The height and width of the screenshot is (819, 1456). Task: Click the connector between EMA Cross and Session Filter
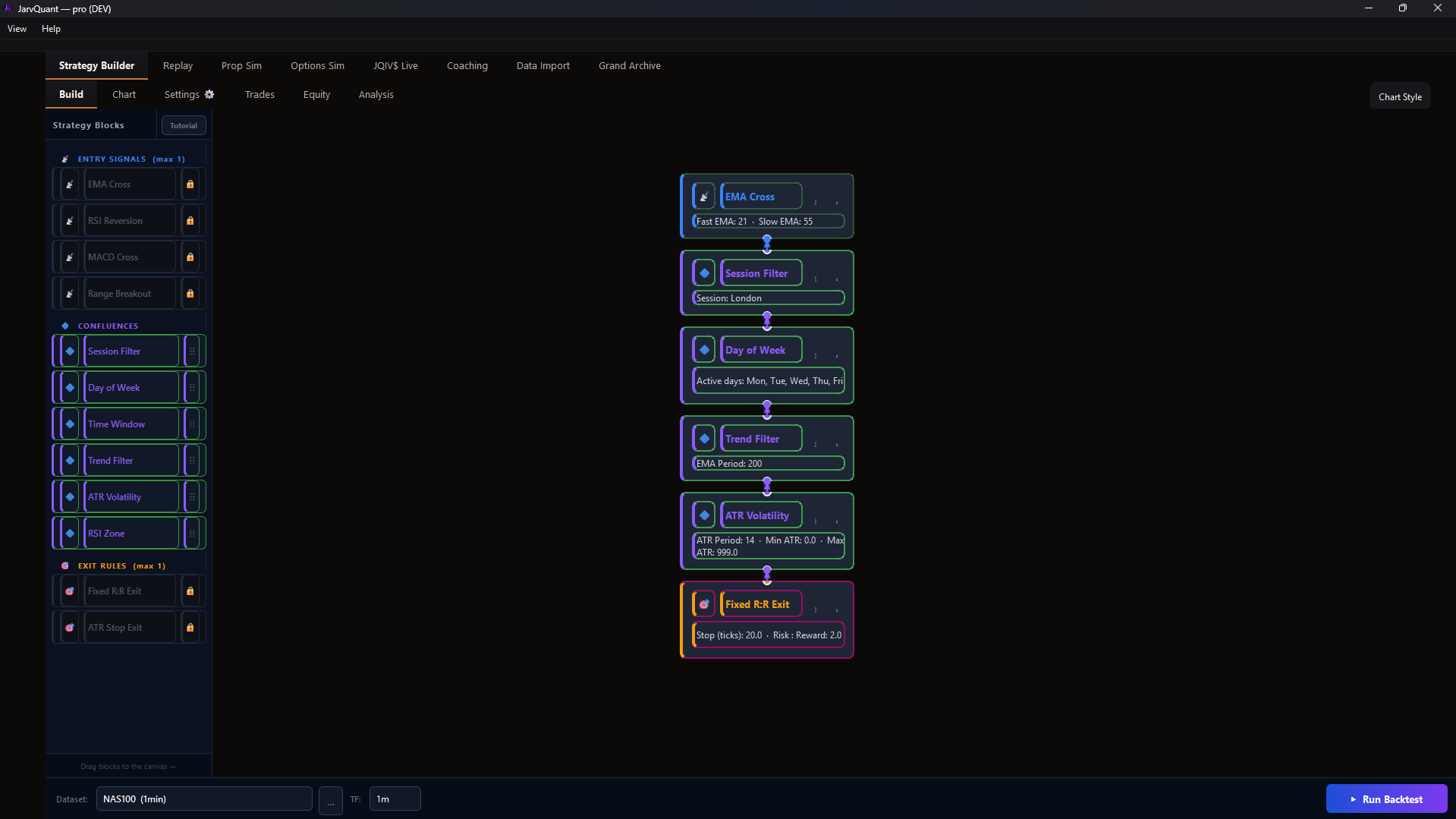pyautogui.click(x=767, y=244)
